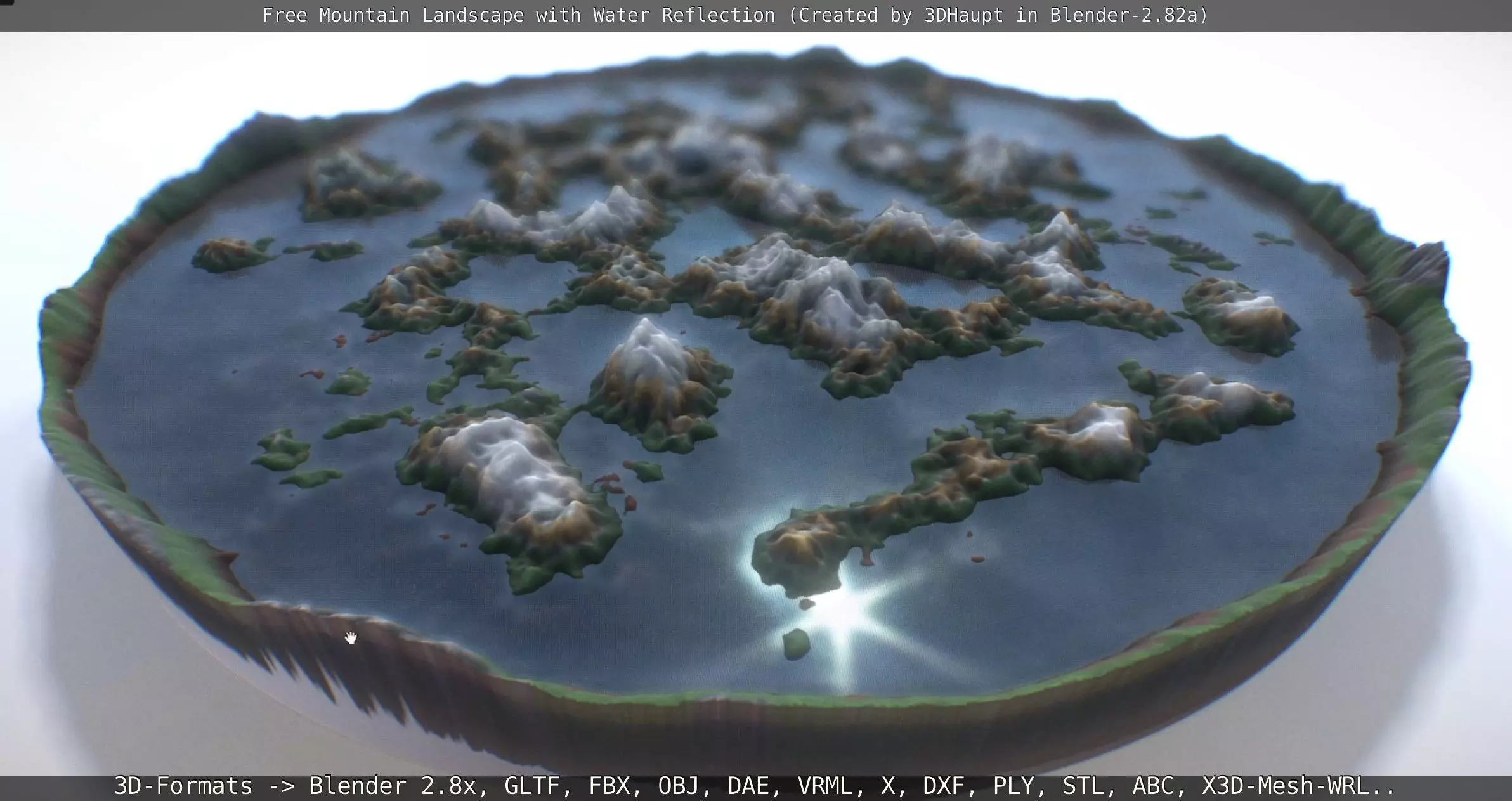Click 'GLTF' in the formats list
This screenshot has height=801, width=1512.
[531, 786]
